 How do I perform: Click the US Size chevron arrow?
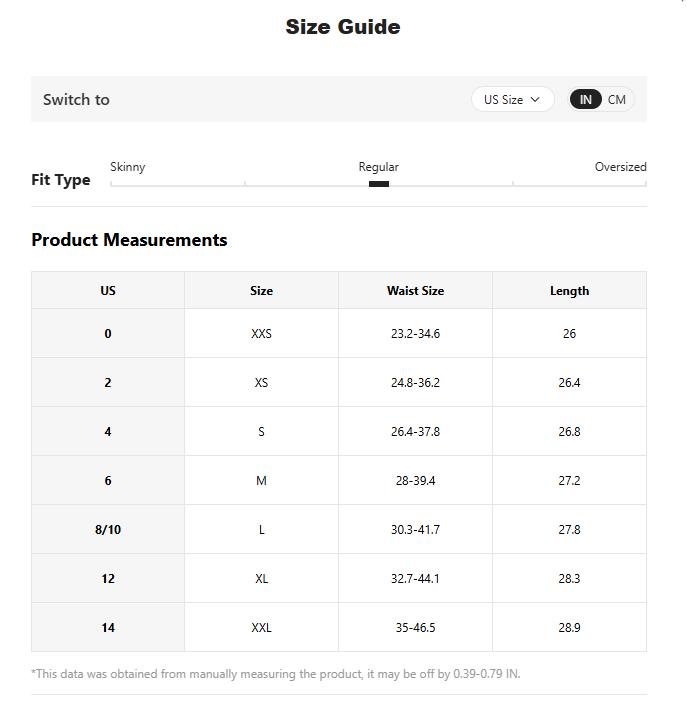click(535, 100)
